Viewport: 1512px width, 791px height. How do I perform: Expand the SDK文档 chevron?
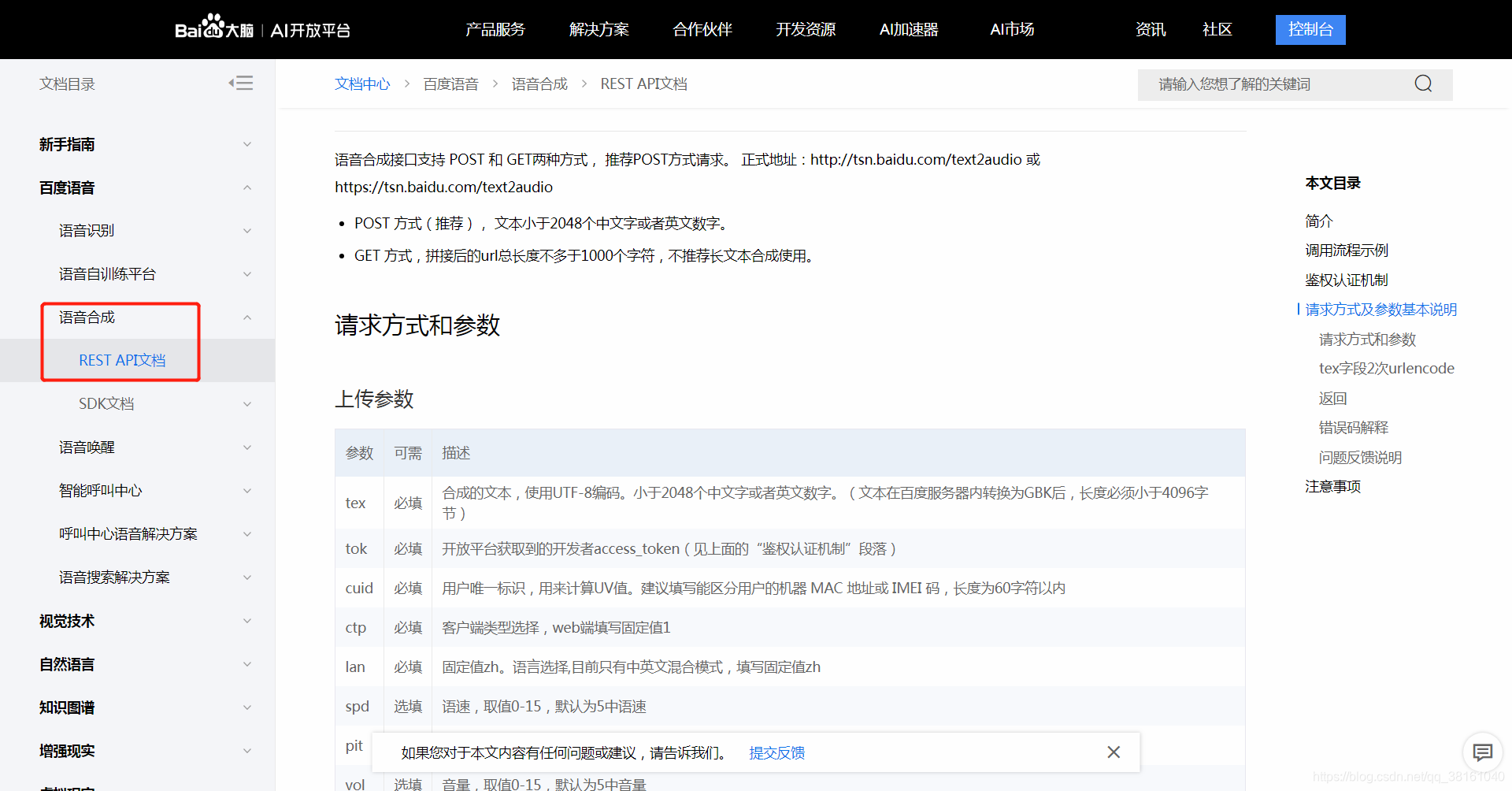(x=247, y=404)
